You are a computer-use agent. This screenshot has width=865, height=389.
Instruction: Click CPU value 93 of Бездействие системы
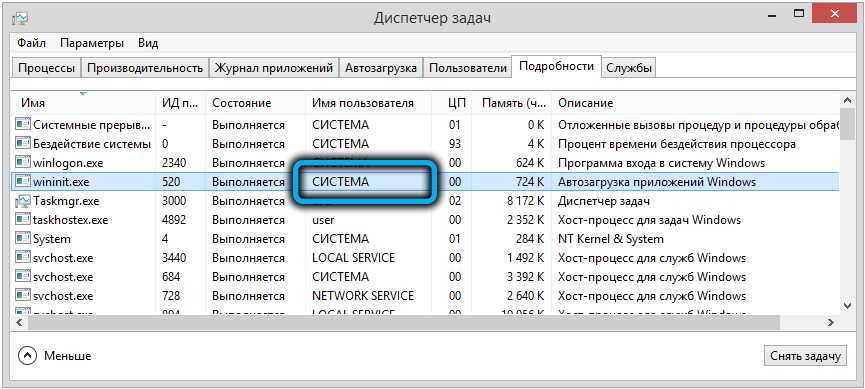point(455,144)
